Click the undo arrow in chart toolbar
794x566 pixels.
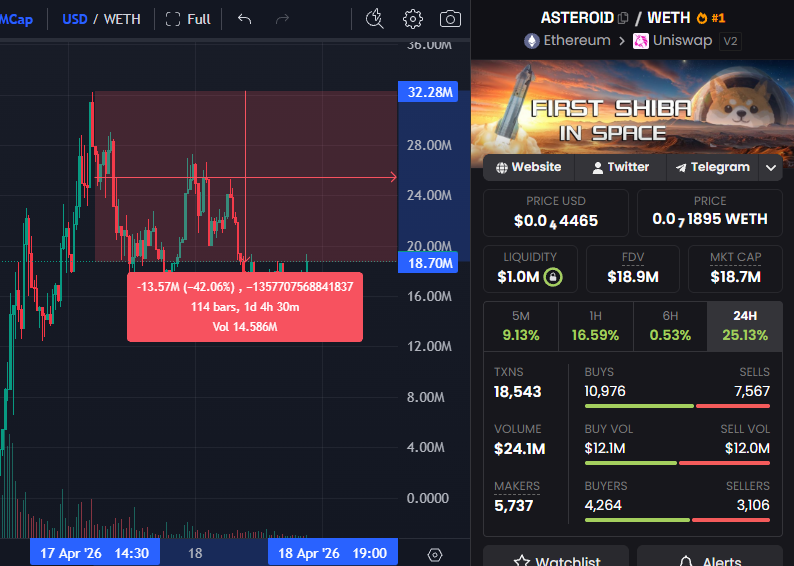tap(245, 19)
